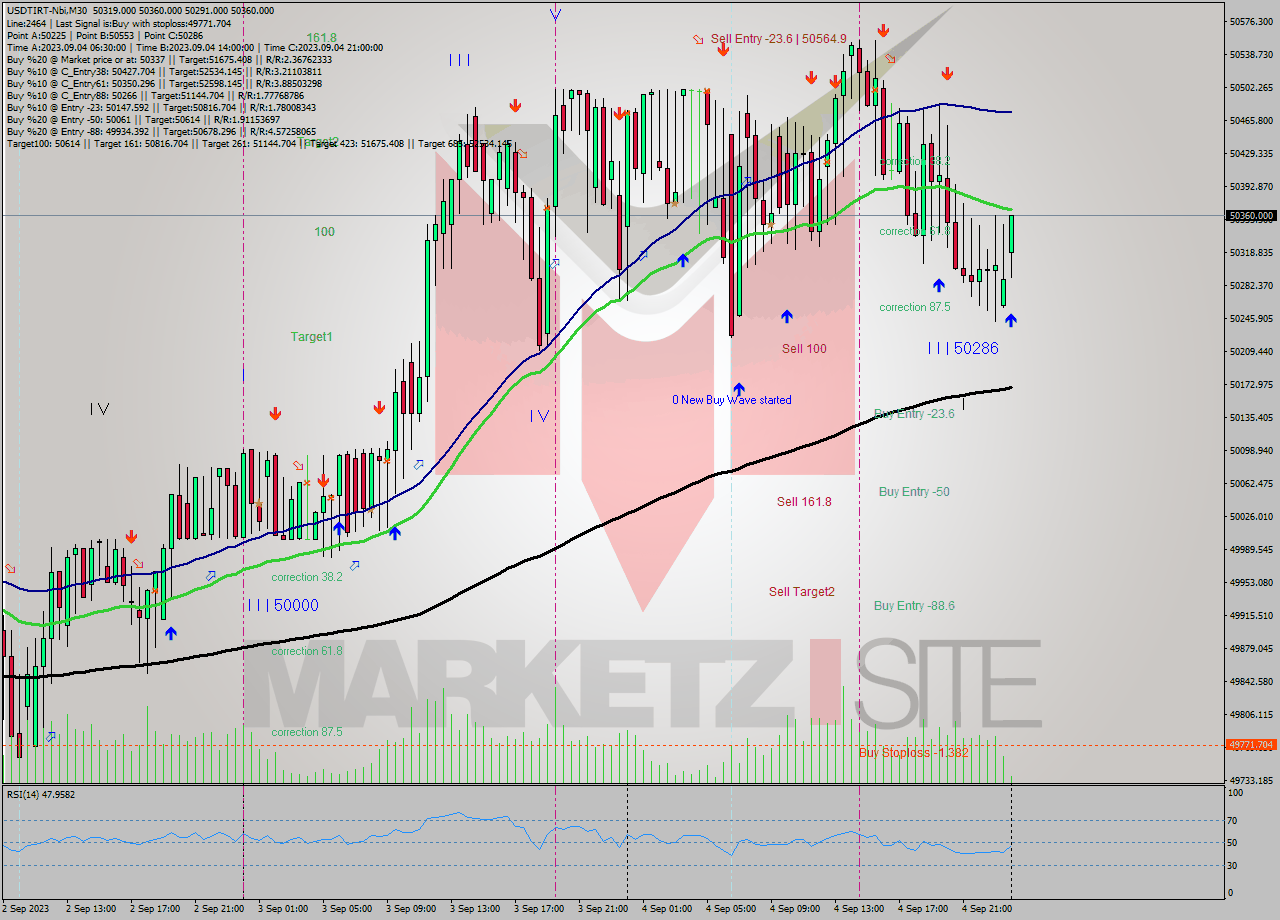1280x920 pixels.
Task: Click time axis label '2 Sep 21:00'
Action: 218,909
